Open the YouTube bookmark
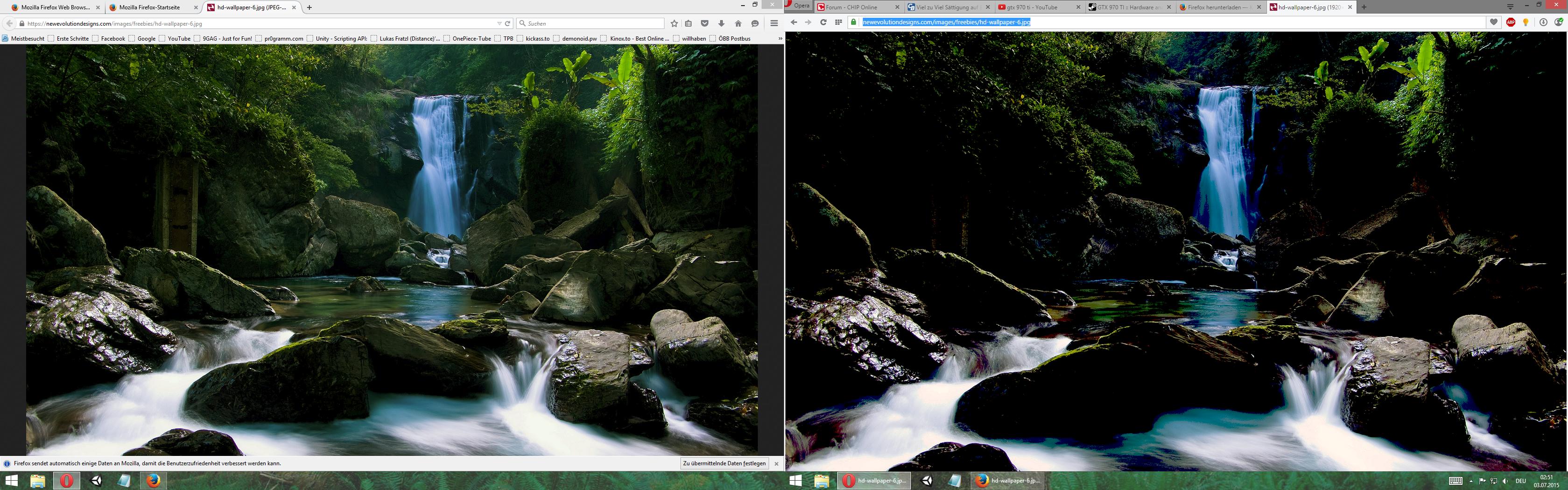 pos(175,38)
